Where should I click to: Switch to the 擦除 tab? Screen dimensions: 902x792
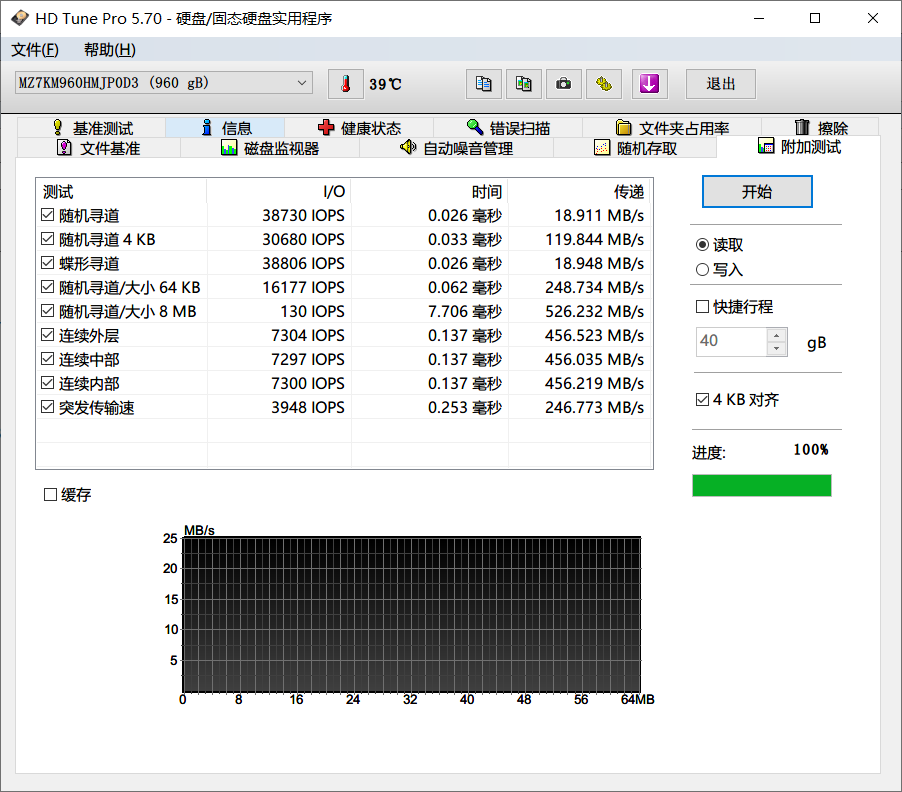tap(820, 128)
